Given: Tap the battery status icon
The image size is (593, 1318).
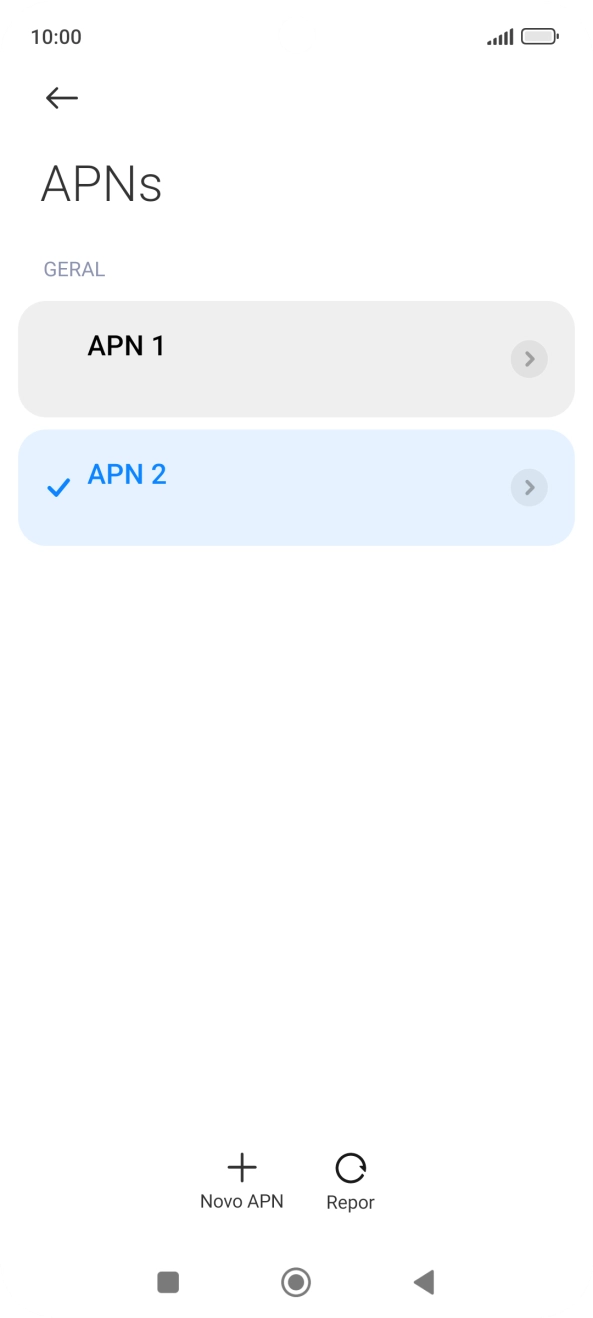Looking at the screenshot, I should (540, 37).
